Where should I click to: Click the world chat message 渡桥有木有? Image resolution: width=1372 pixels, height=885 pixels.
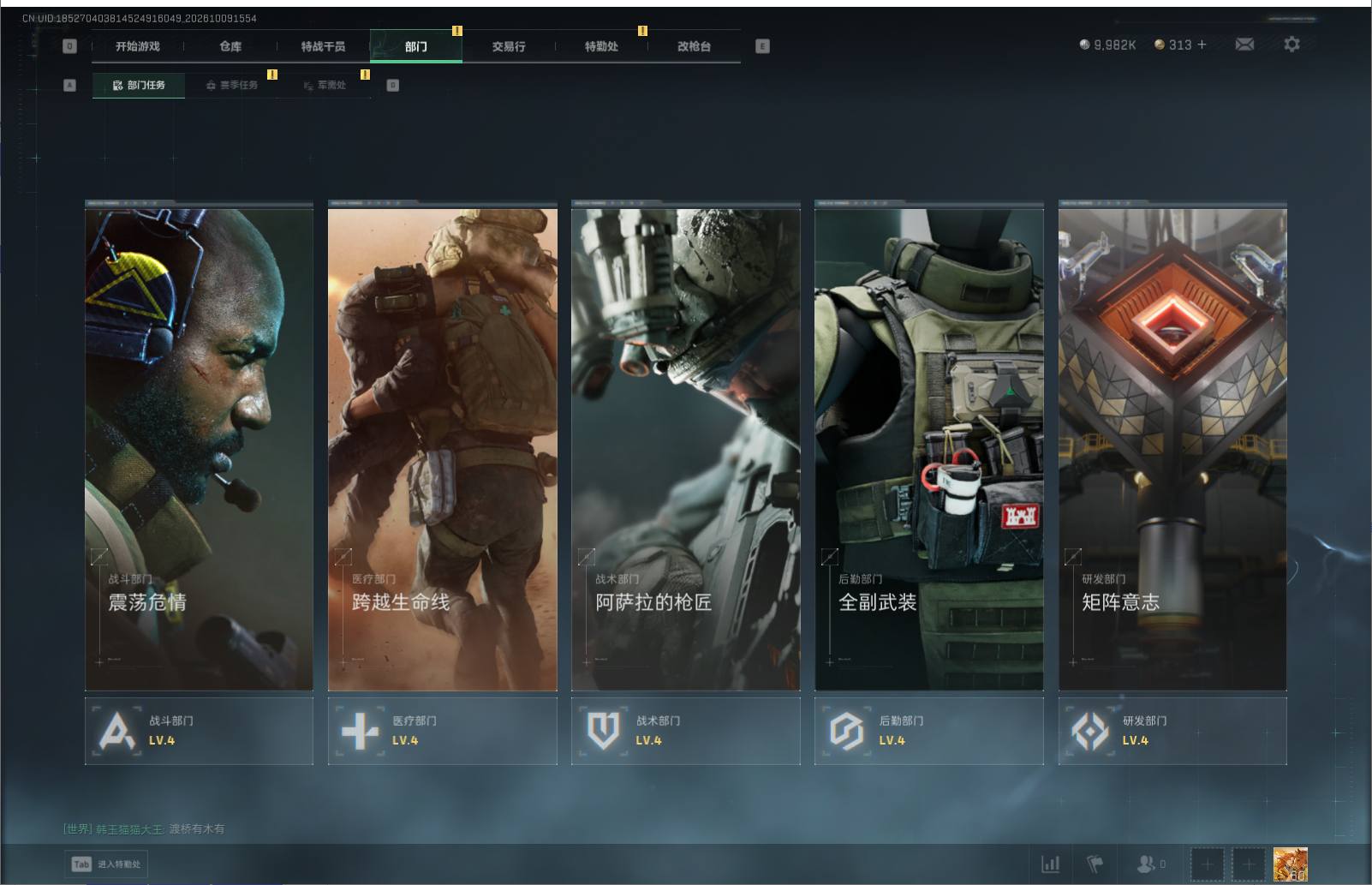click(197, 828)
